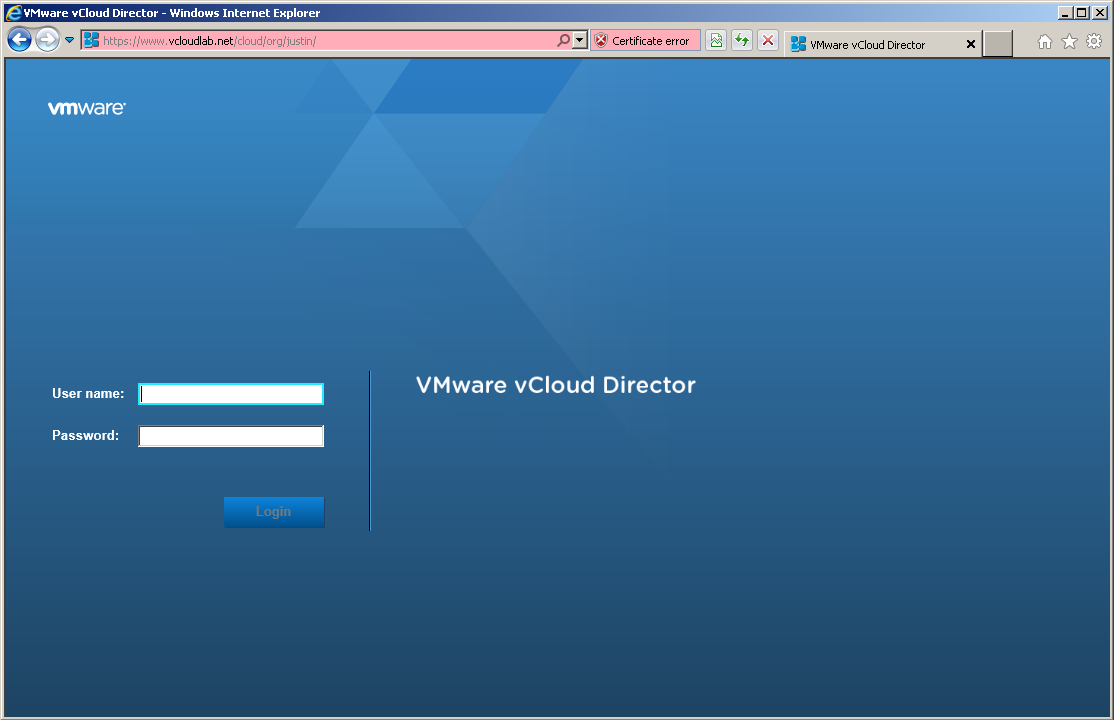This screenshot has height=720, width=1114.
Task: Open Favorites star icon
Action: click(x=1069, y=42)
